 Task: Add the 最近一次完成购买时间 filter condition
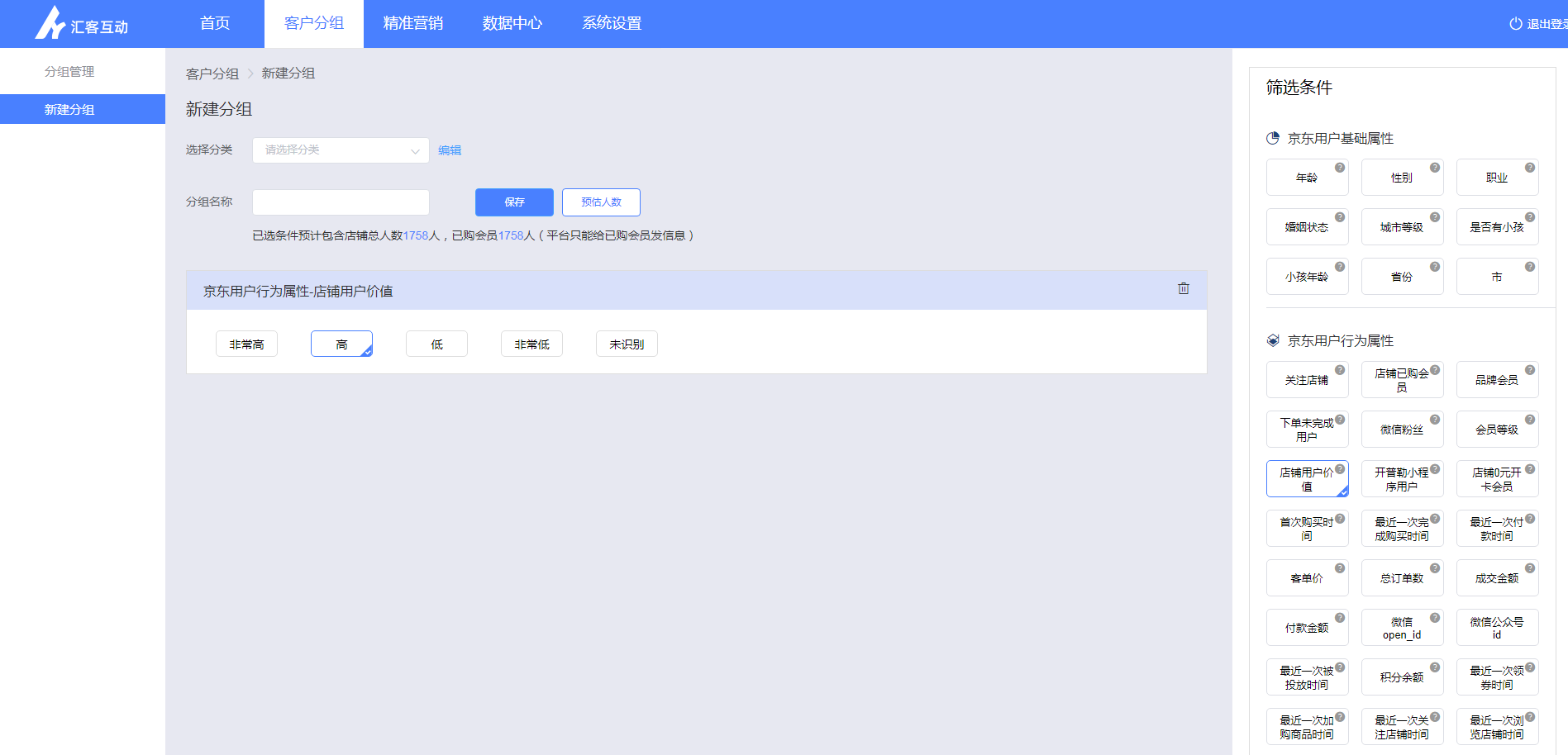point(1402,529)
